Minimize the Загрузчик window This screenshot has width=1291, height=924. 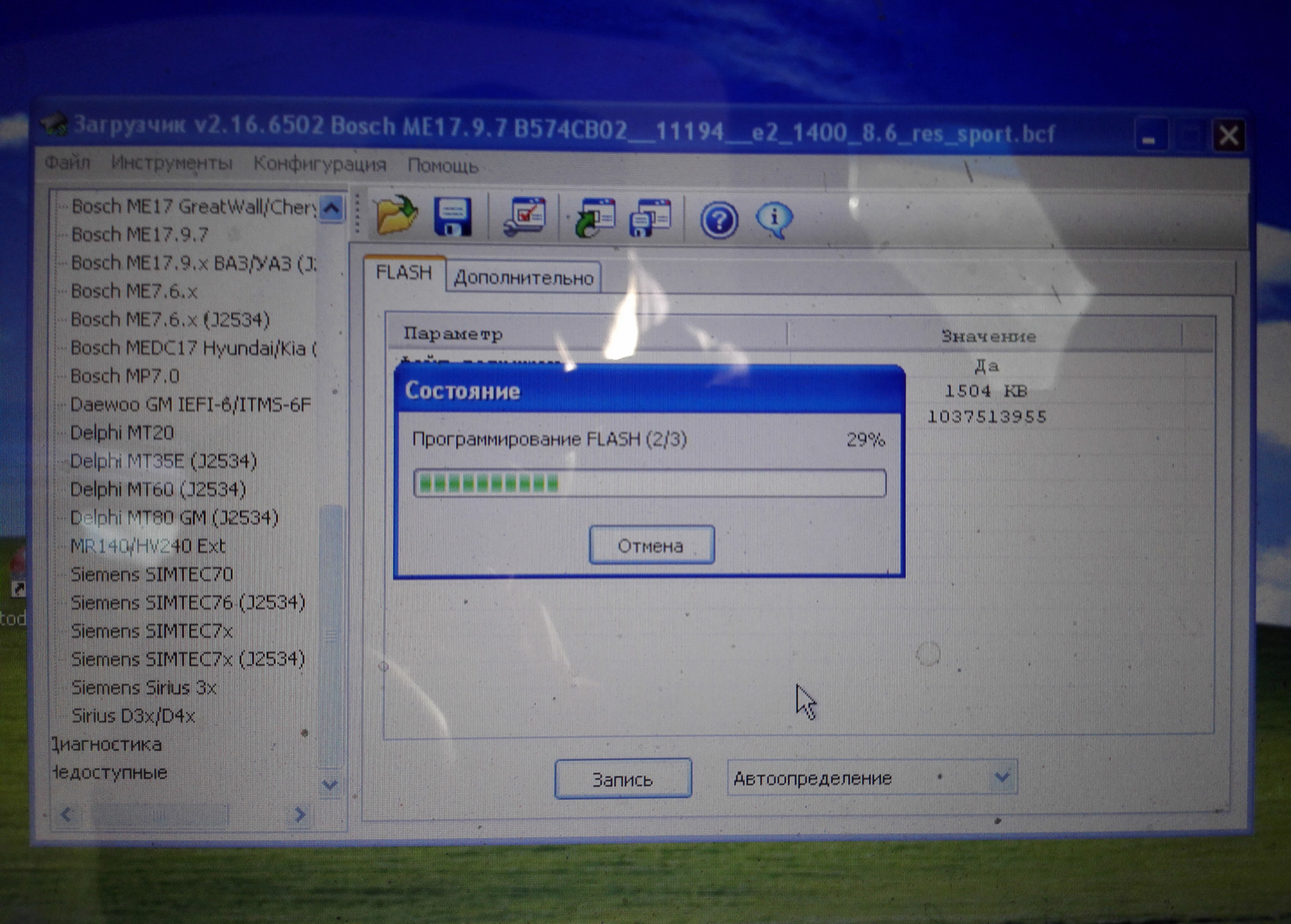click(1150, 137)
